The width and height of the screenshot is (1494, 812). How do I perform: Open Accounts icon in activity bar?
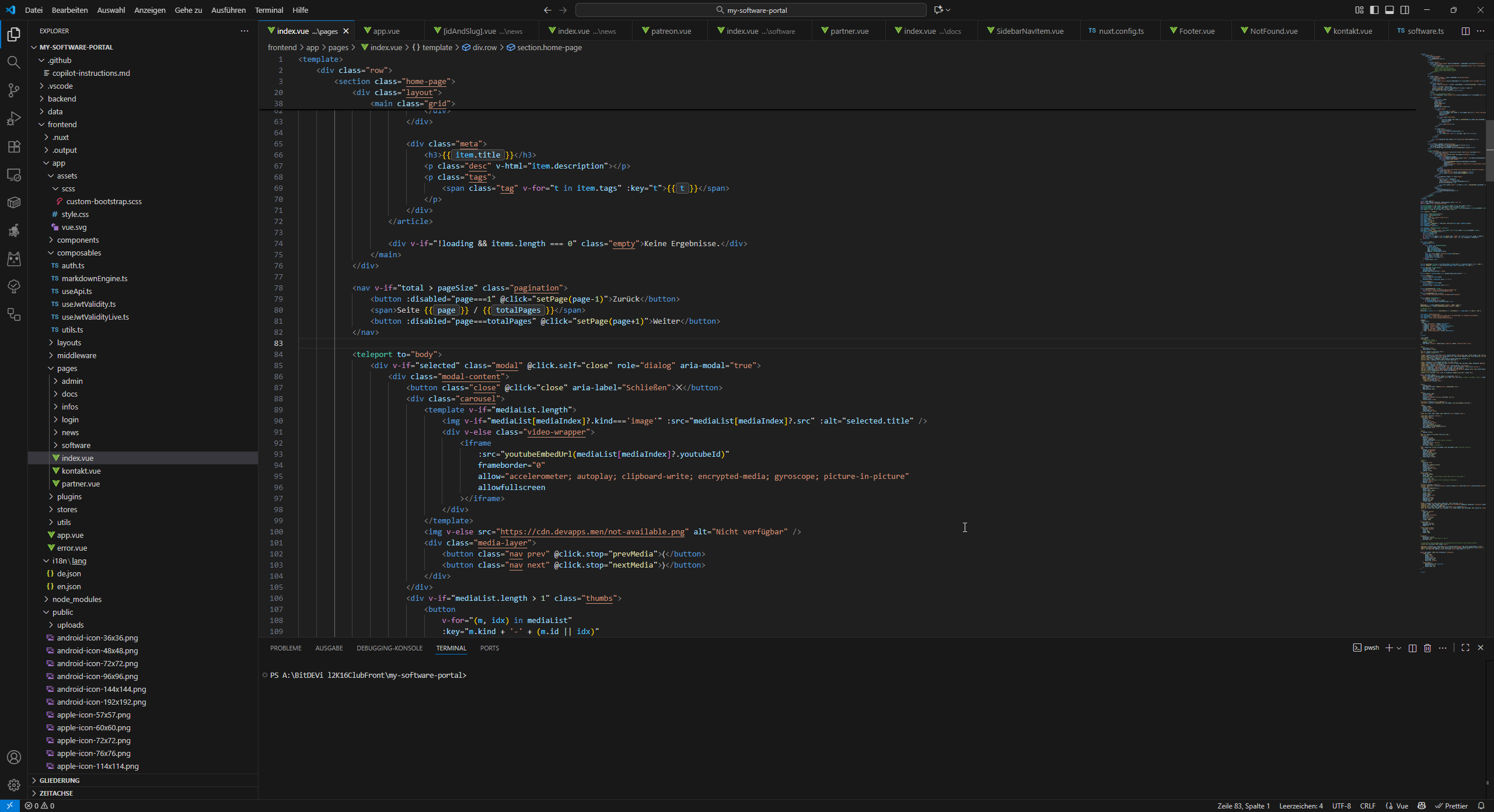click(13, 757)
